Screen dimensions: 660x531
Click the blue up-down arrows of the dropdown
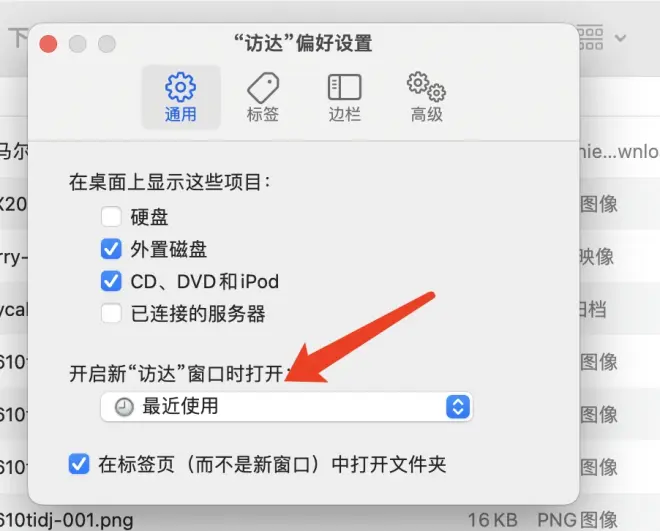pyautogui.click(x=458, y=407)
